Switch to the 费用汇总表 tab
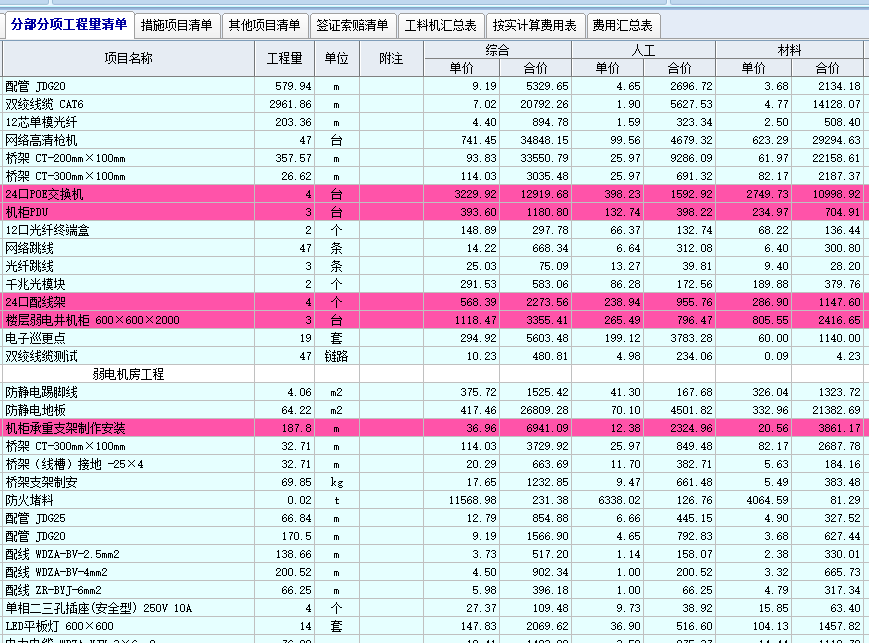This screenshot has height=643, width=869. 622,25
